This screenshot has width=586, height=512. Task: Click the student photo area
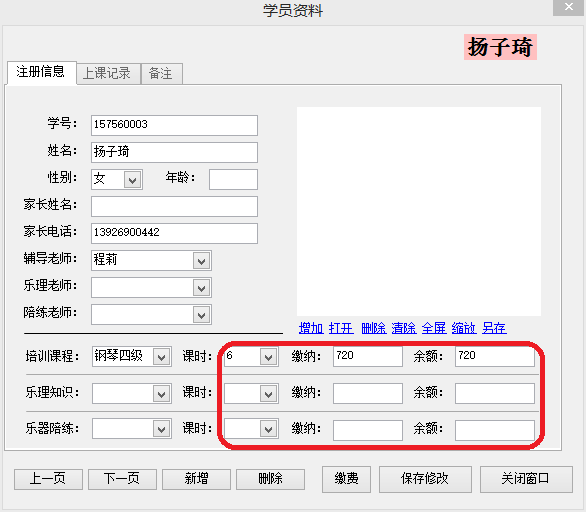click(x=419, y=212)
